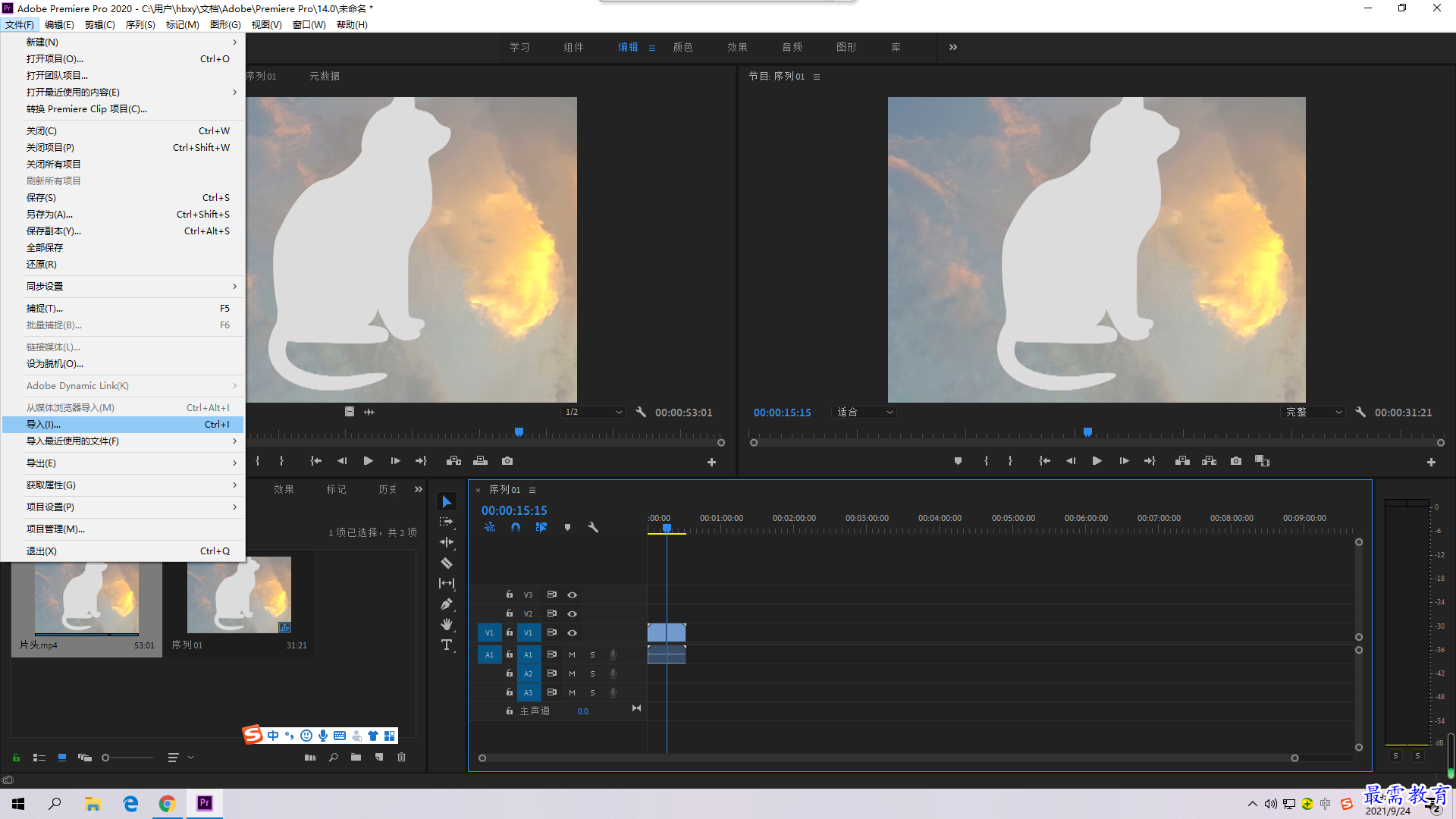
Task: Switch to 颜色 workspace tab
Action: [x=682, y=47]
